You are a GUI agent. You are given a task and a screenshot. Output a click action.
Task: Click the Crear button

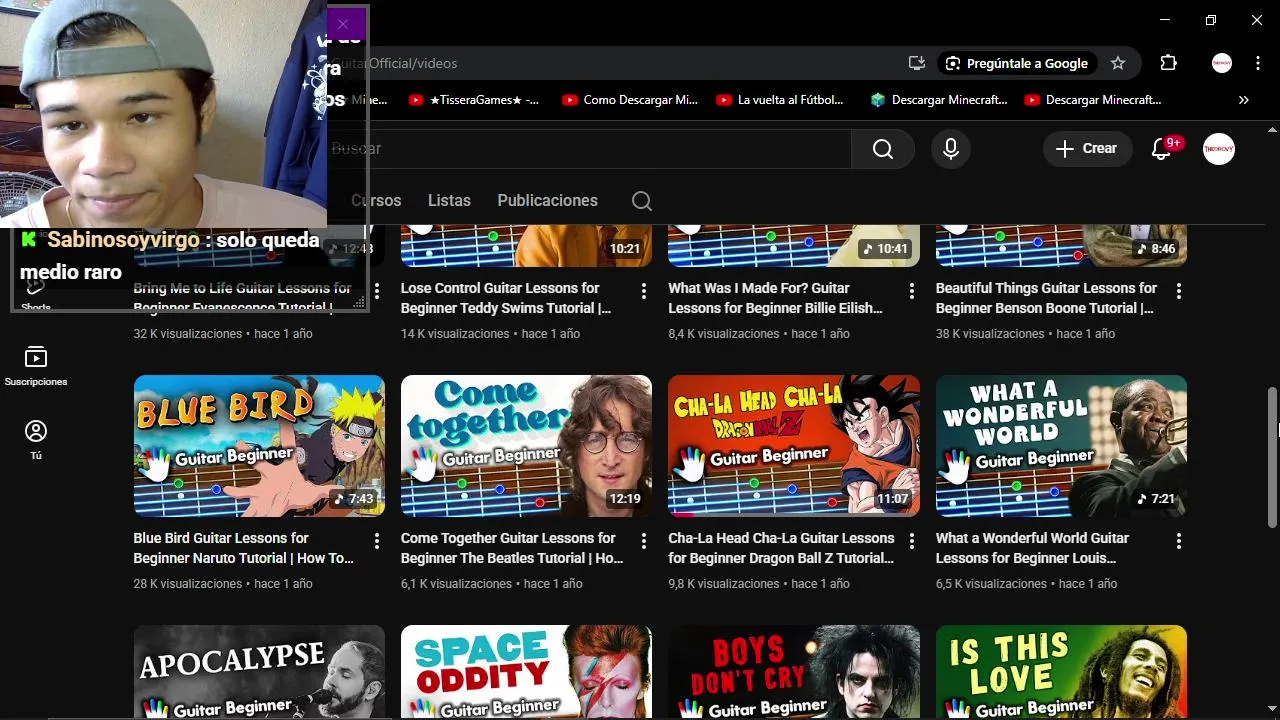pos(1087,149)
